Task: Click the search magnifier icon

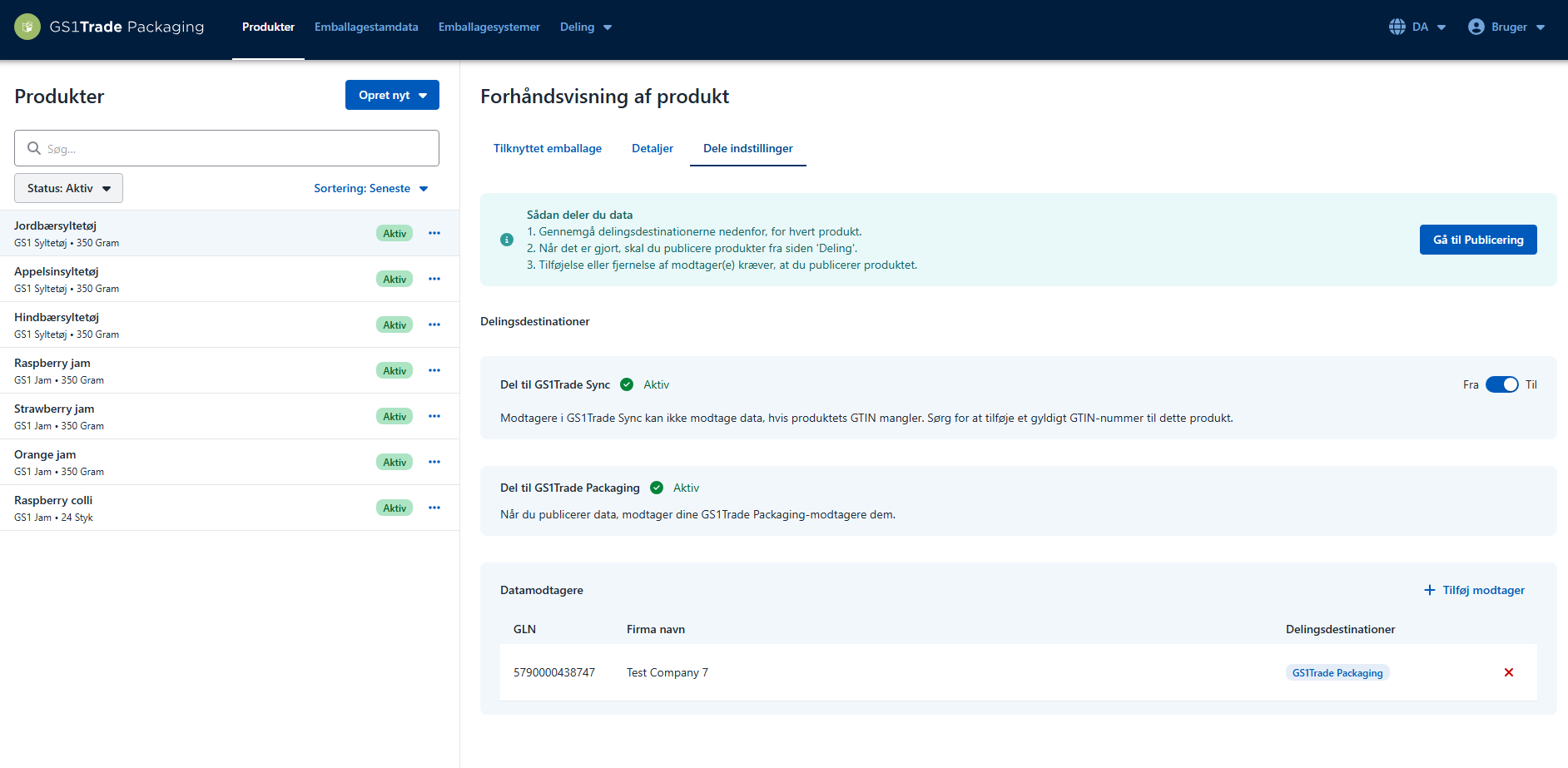Action: [34, 148]
